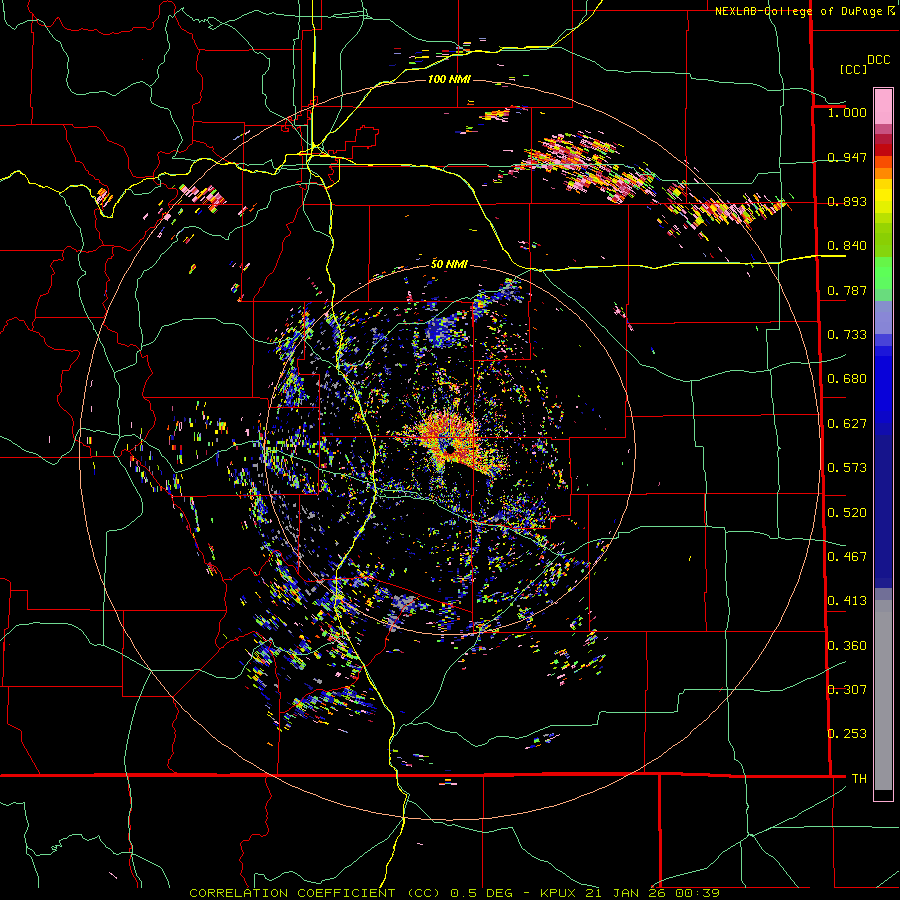The width and height of the screenshot is (900, 900).
Task: Click the 0.840 color scale value
Action: click(x=847, y=246)
